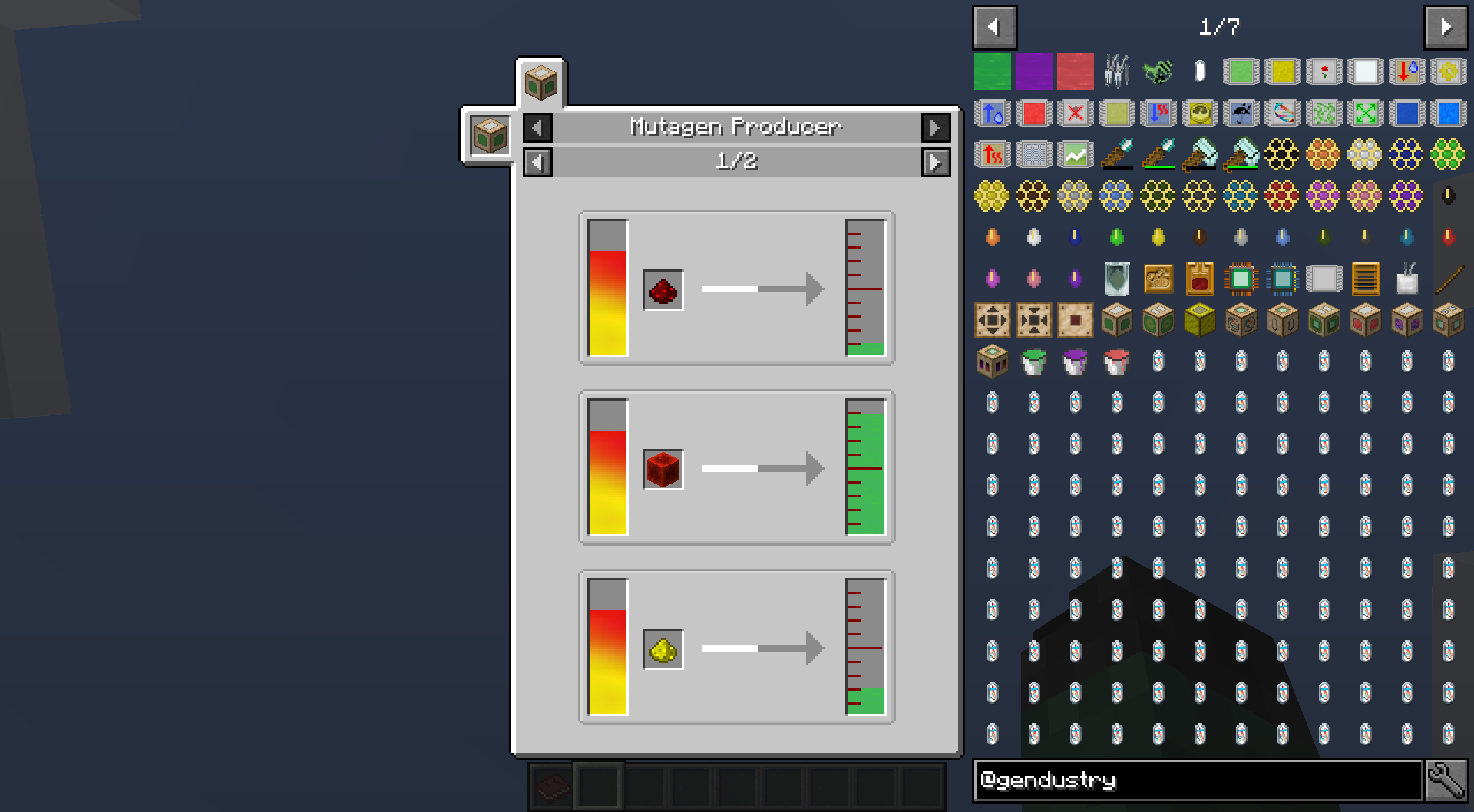Click the solid purple liquid block swatch
Screen dimensions: 1474x812
click(1033, 72)
